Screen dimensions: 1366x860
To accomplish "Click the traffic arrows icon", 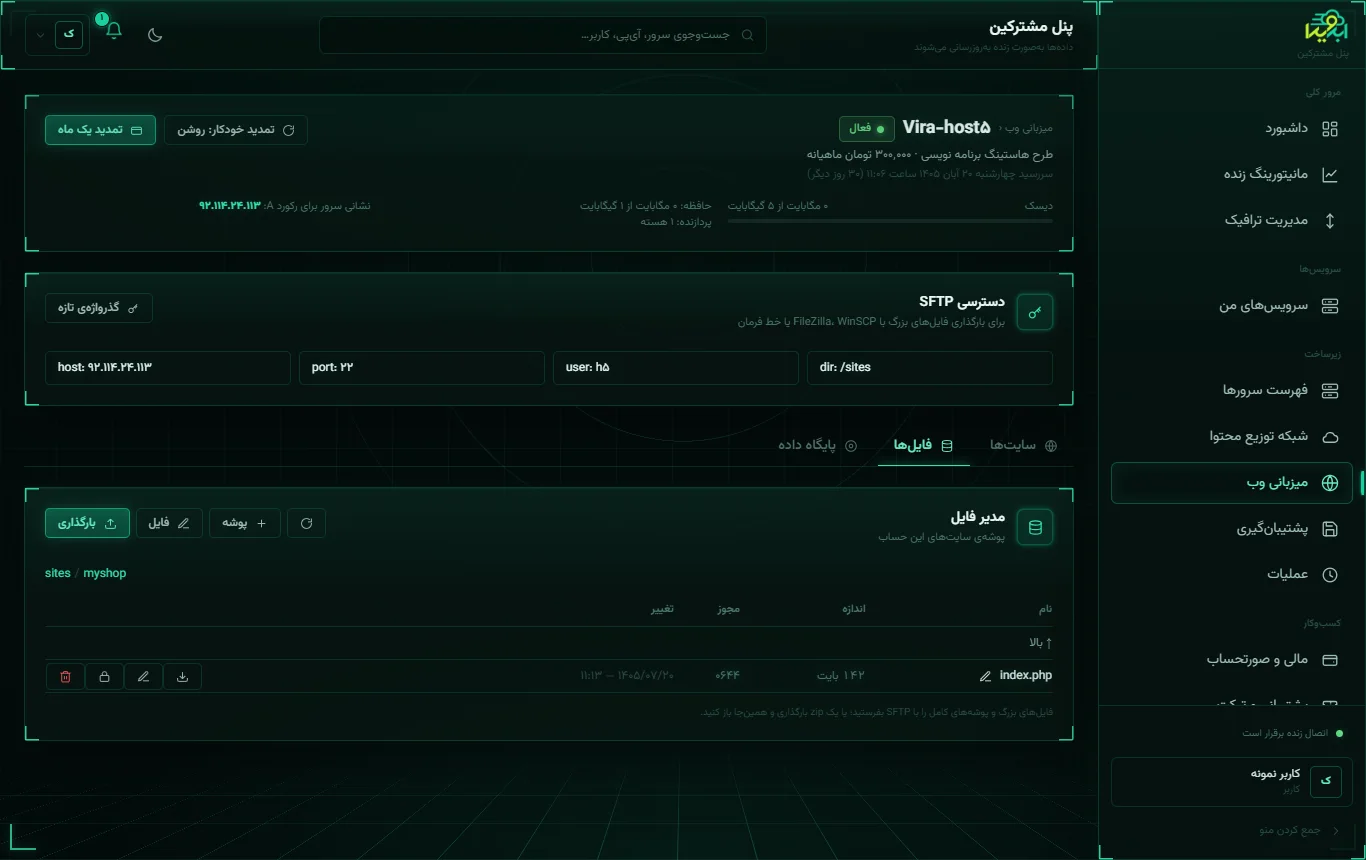I will (1330, 221).
